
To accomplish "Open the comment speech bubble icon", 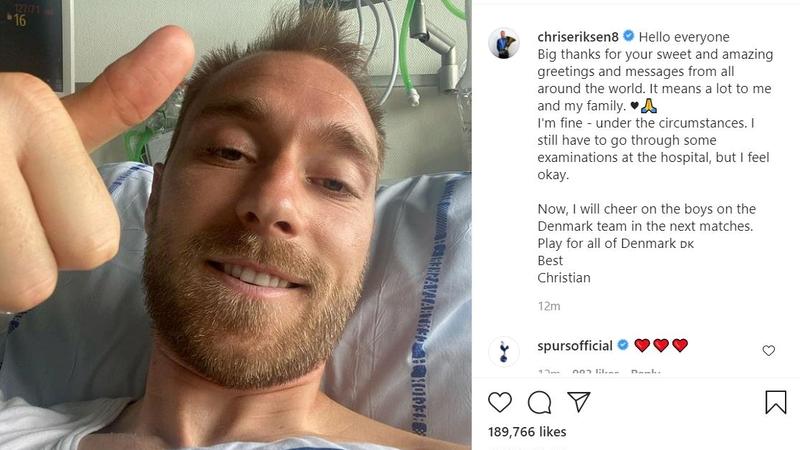I will (x=539, y=403).
